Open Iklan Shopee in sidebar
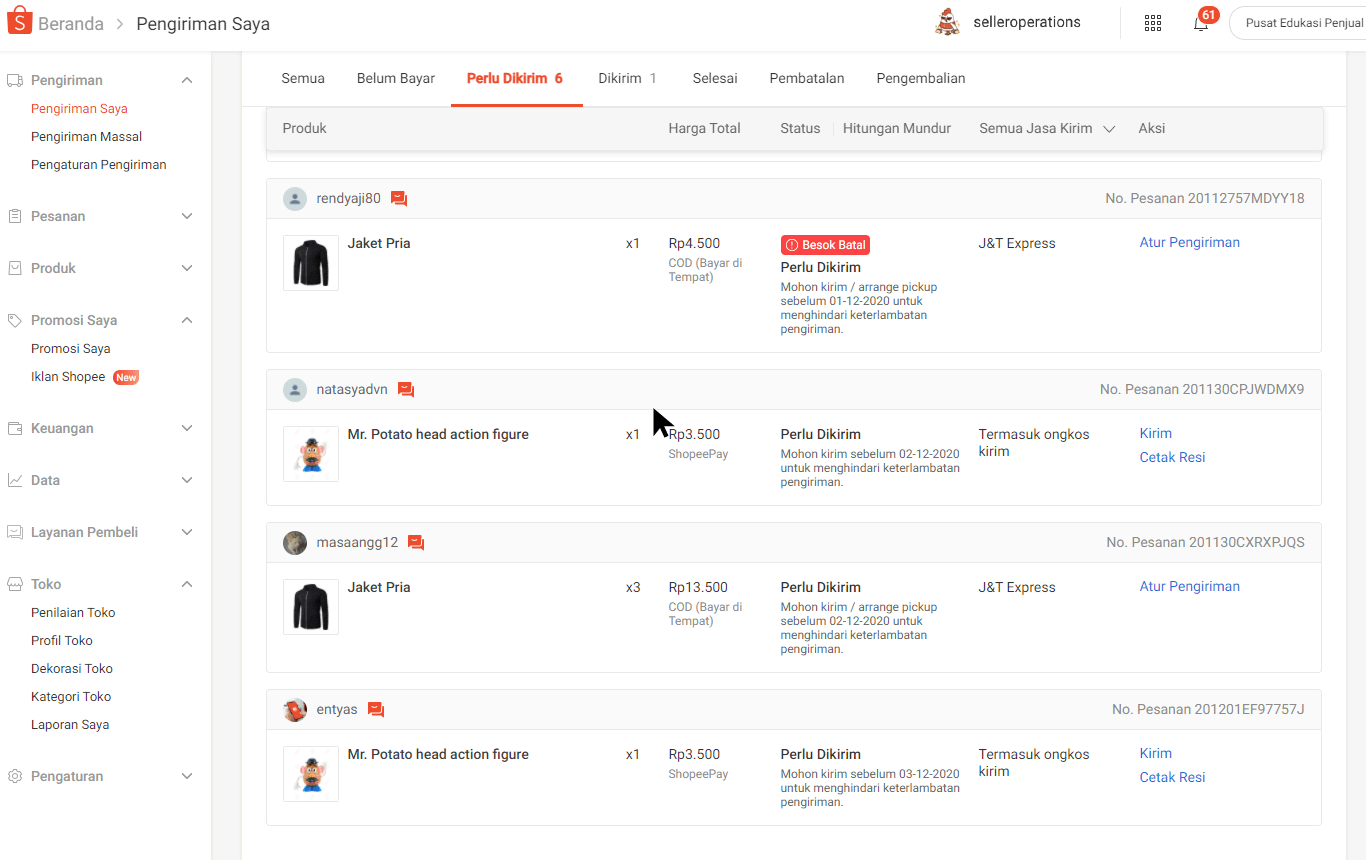Screen dimensions: 1366x860 [68, 377]
